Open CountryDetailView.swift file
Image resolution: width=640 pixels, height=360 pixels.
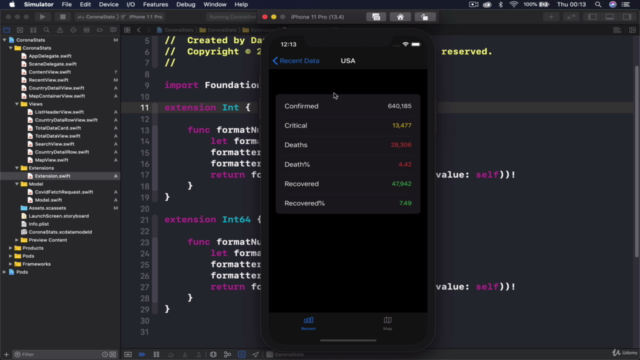coord(56,88)
